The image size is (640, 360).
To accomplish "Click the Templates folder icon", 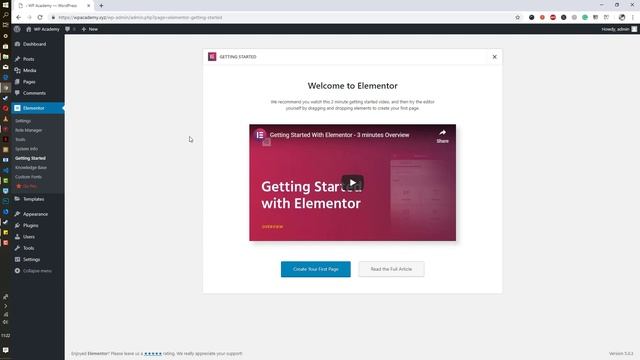I will coord(17,199).
